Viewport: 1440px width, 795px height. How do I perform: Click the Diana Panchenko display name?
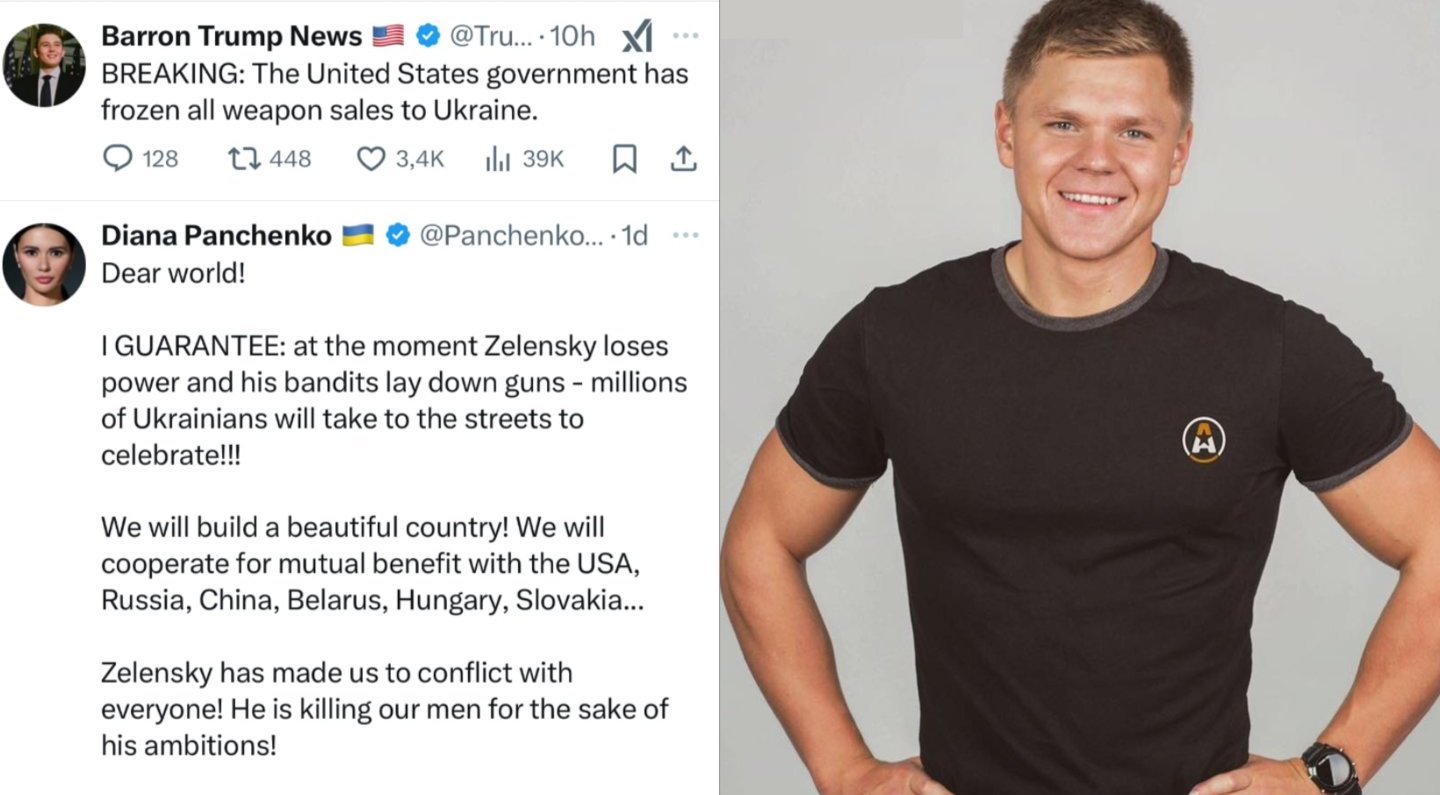point(216,236)
